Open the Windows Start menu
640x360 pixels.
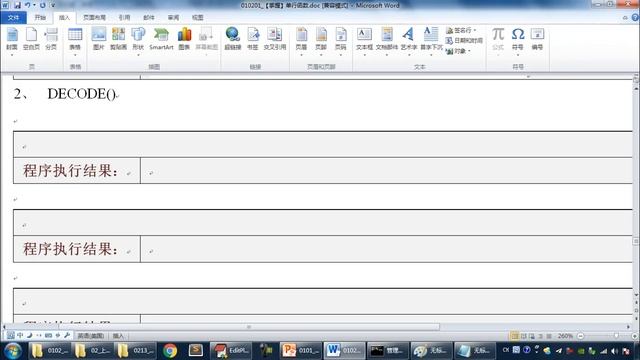click(13, 351)
